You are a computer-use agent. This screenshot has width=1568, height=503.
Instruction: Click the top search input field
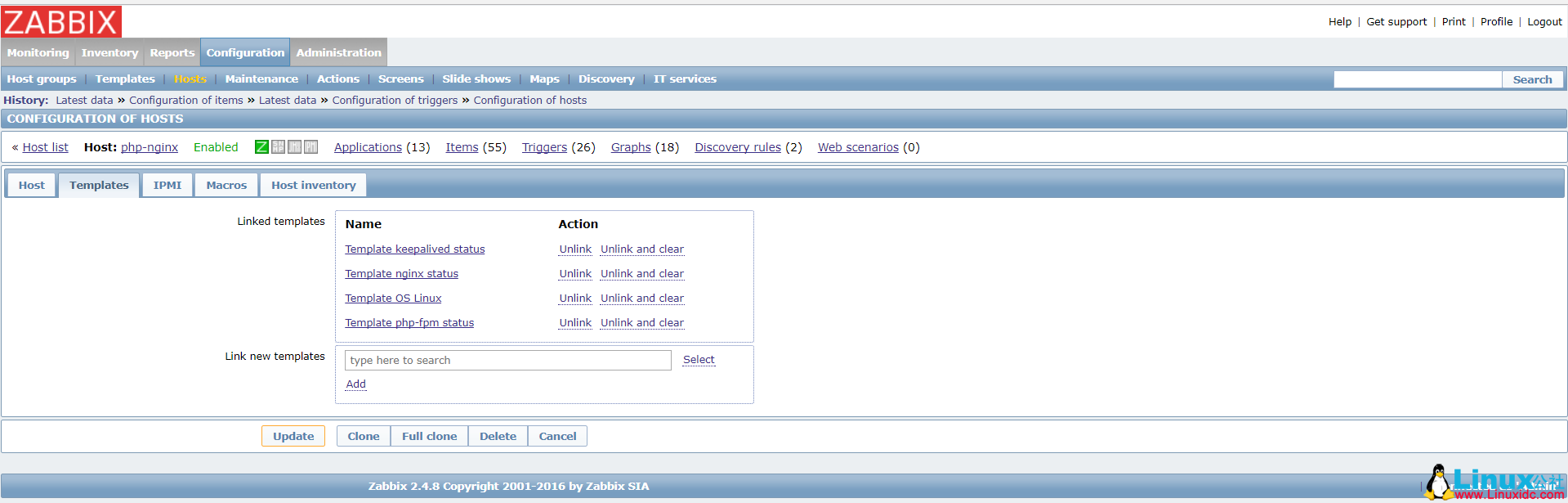click(1418, 79)
